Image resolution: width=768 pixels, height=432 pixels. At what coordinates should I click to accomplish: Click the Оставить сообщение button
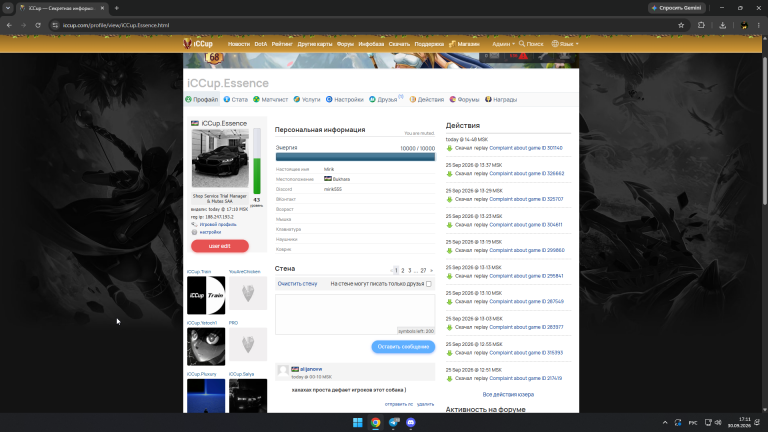[403, 346]
